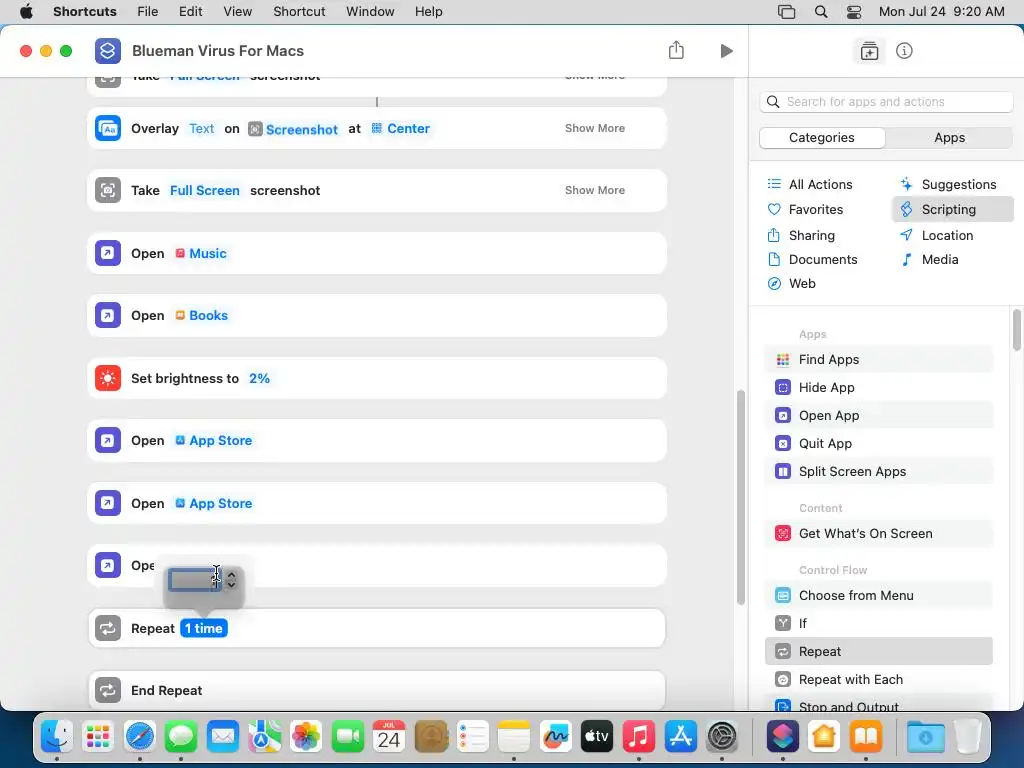Change Center position of overlay
This screenshot has height=768, width=1024.
pyautogui.click(x=400, y=129)
